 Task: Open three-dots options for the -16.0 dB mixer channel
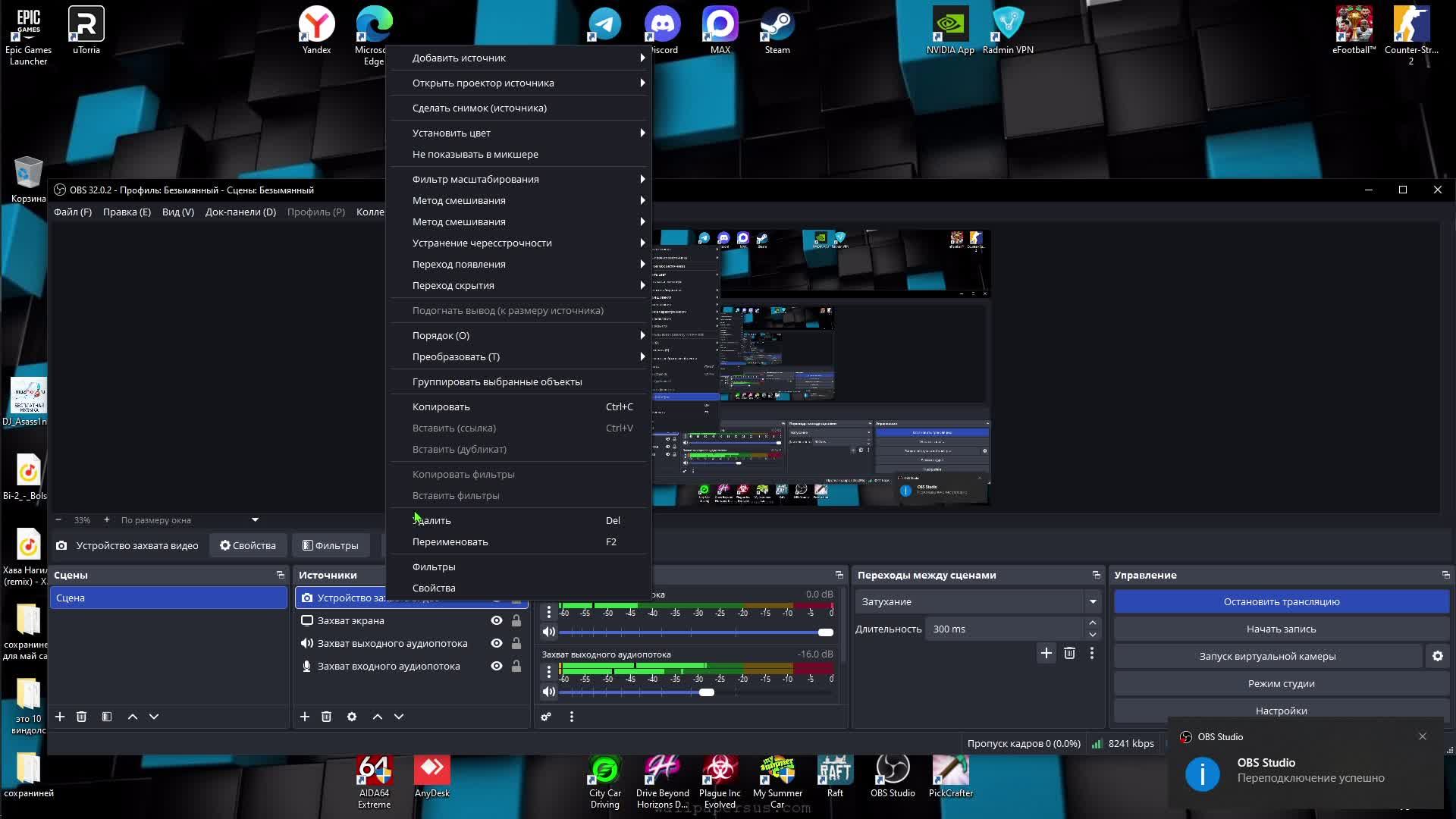coord(549,672)
